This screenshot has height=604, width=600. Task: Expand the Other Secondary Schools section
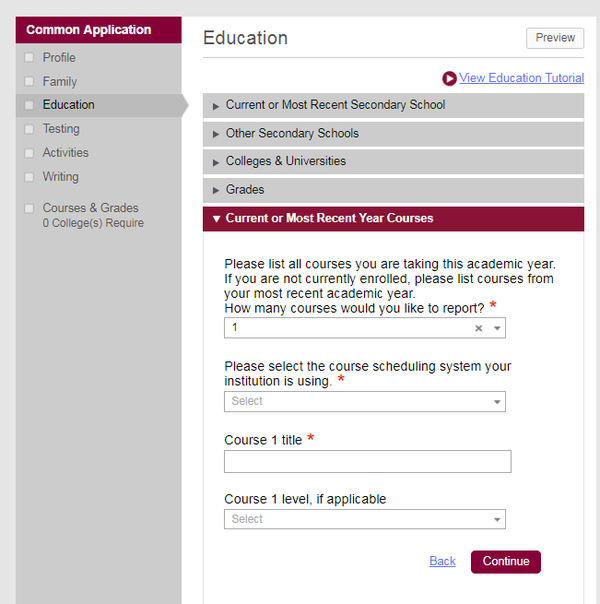[292, 133]
